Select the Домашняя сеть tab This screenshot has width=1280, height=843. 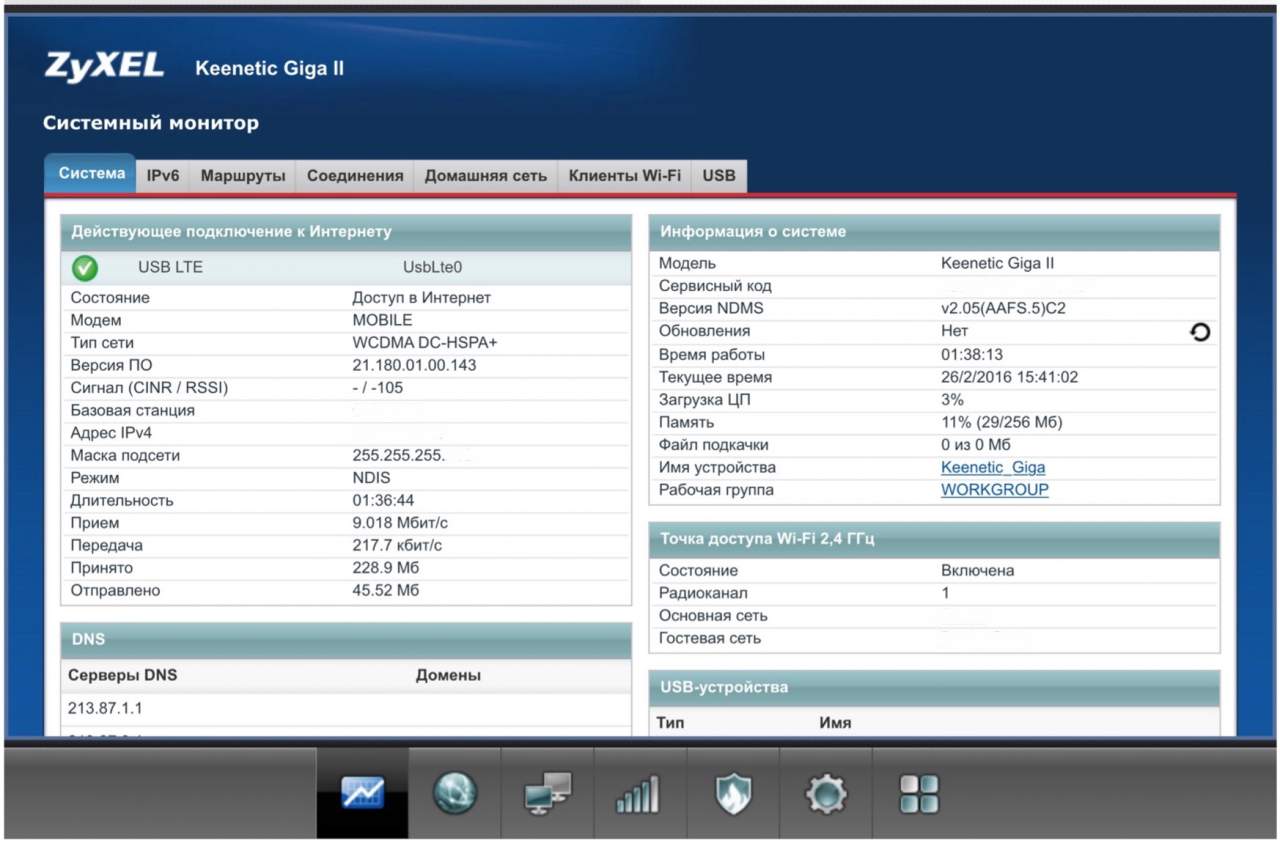(x=486, y=176)
